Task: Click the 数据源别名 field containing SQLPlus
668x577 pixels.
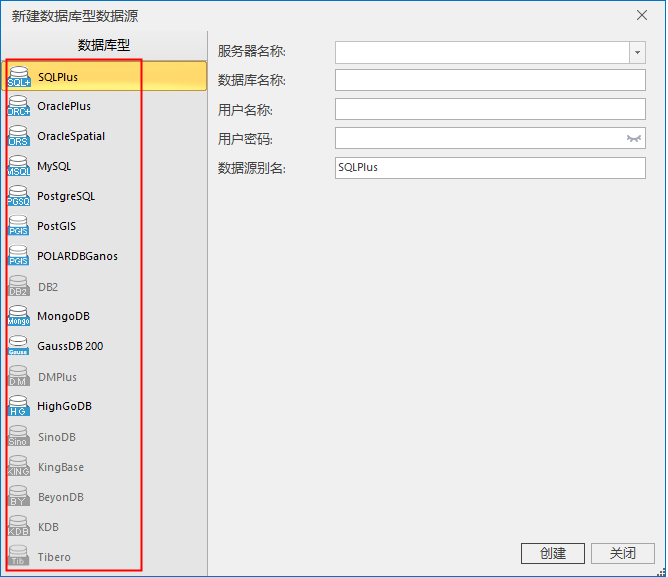Action: pyautogui.click(x=490, y=168)
